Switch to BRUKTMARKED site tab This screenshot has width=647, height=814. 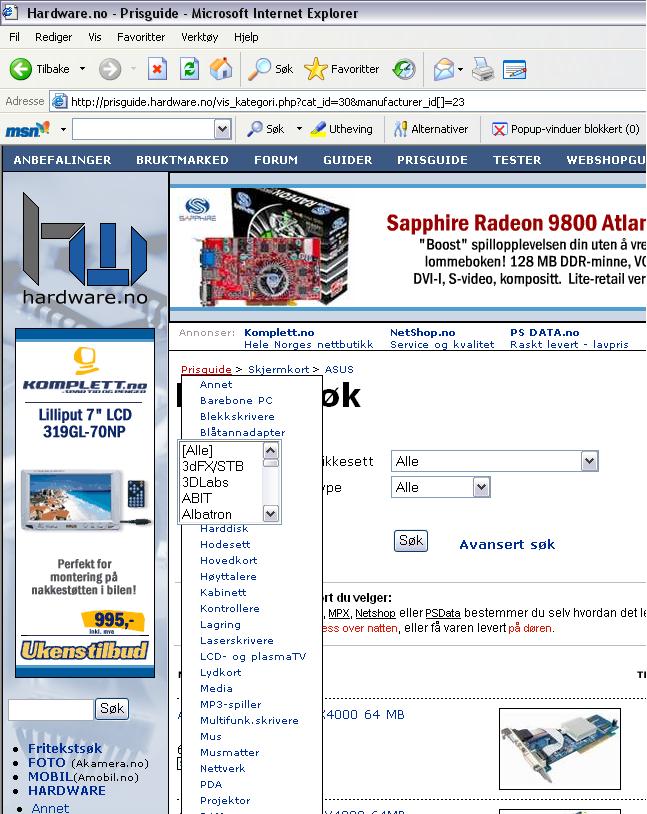[182, 160]
